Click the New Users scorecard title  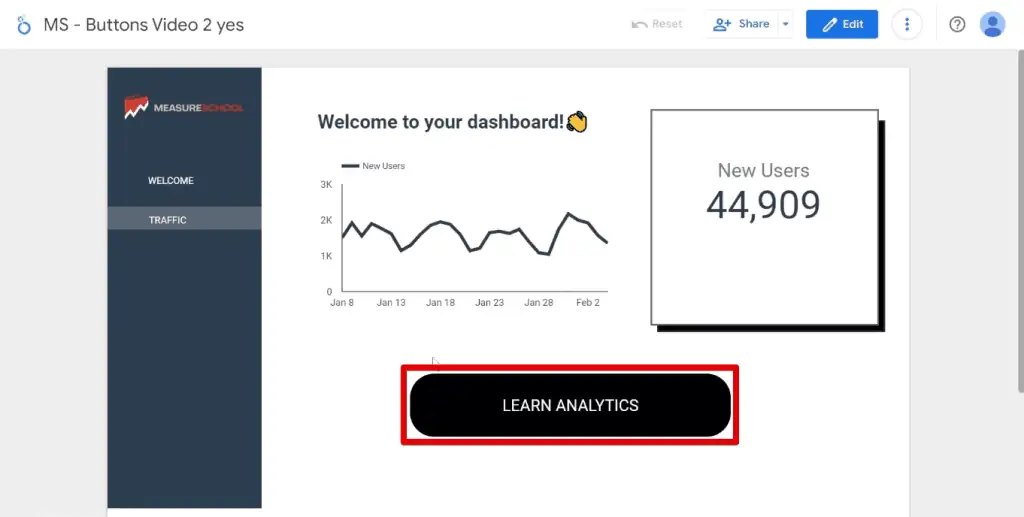(763, 170)
